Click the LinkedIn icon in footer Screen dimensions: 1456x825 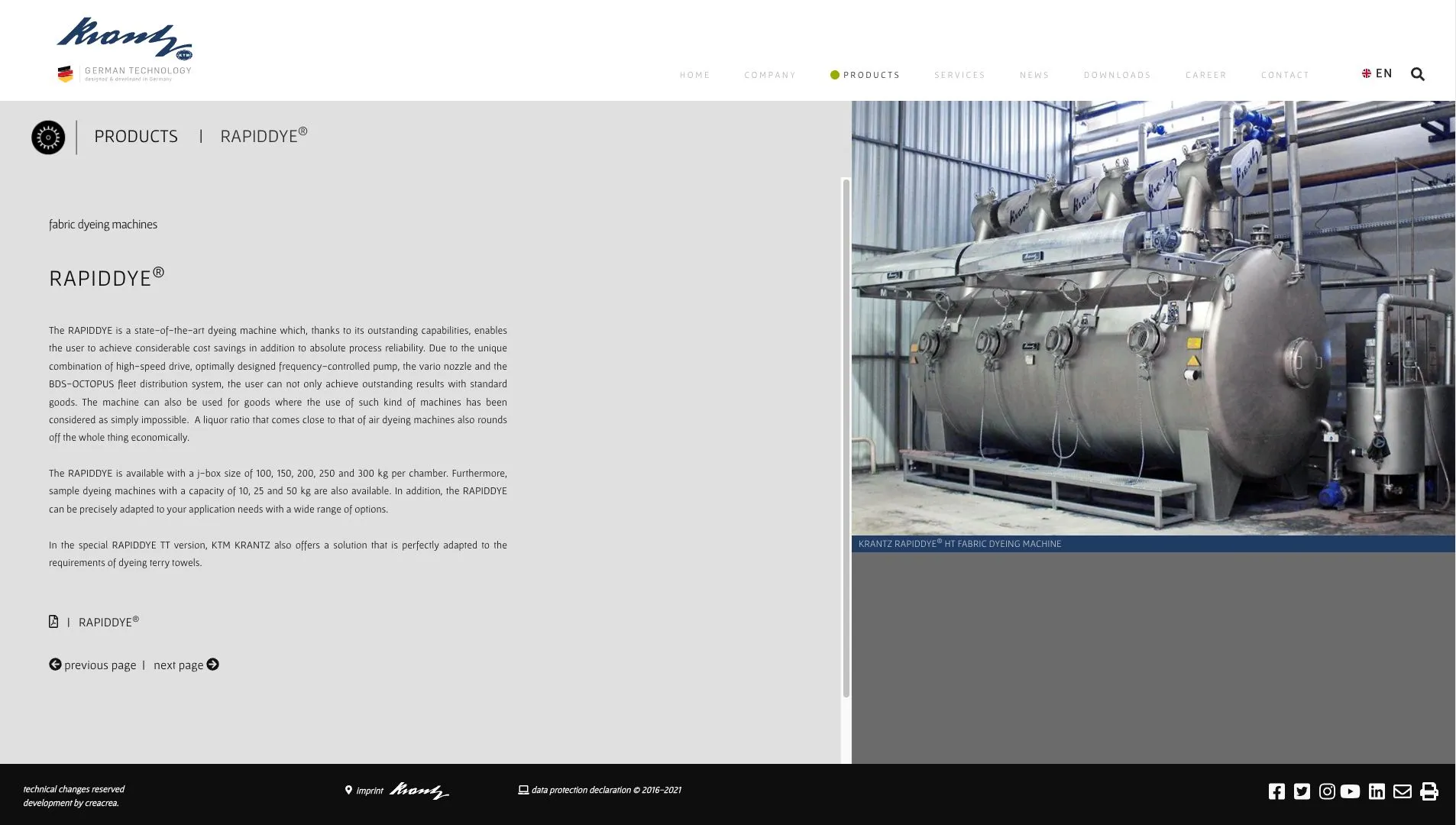[x=1377, y=791]
